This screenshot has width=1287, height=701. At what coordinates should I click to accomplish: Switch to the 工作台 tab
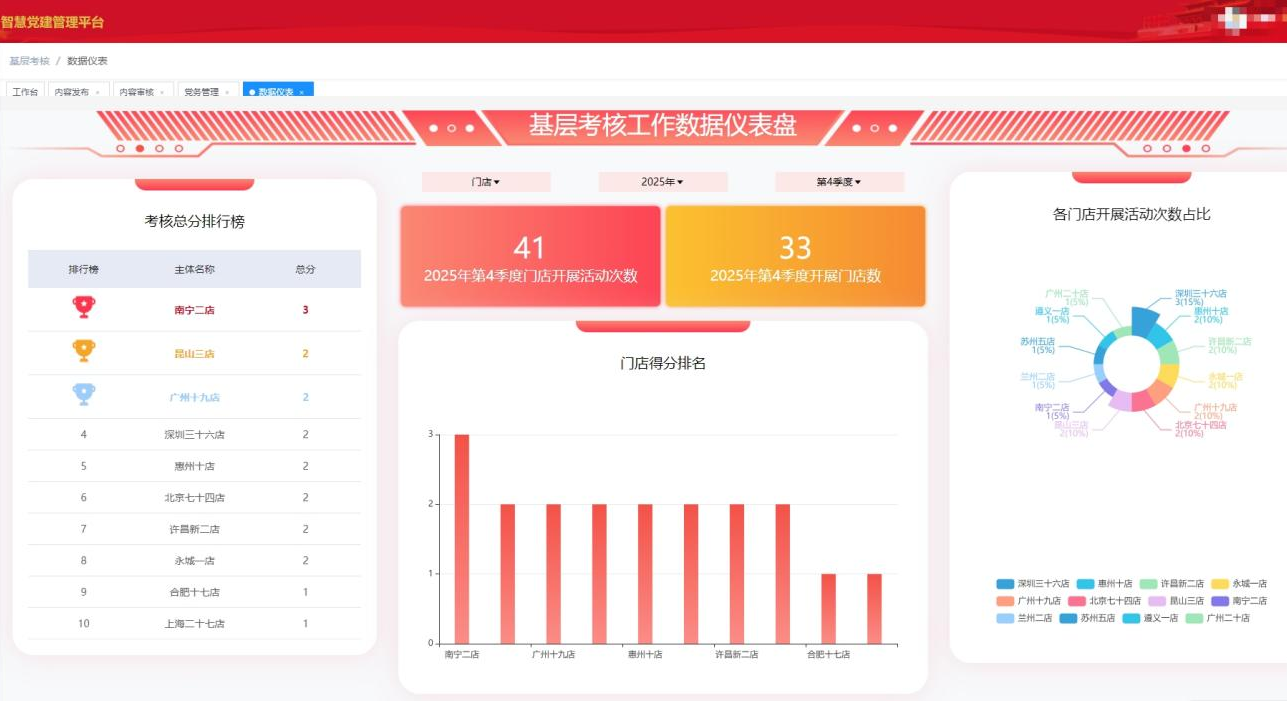[25, 92]
